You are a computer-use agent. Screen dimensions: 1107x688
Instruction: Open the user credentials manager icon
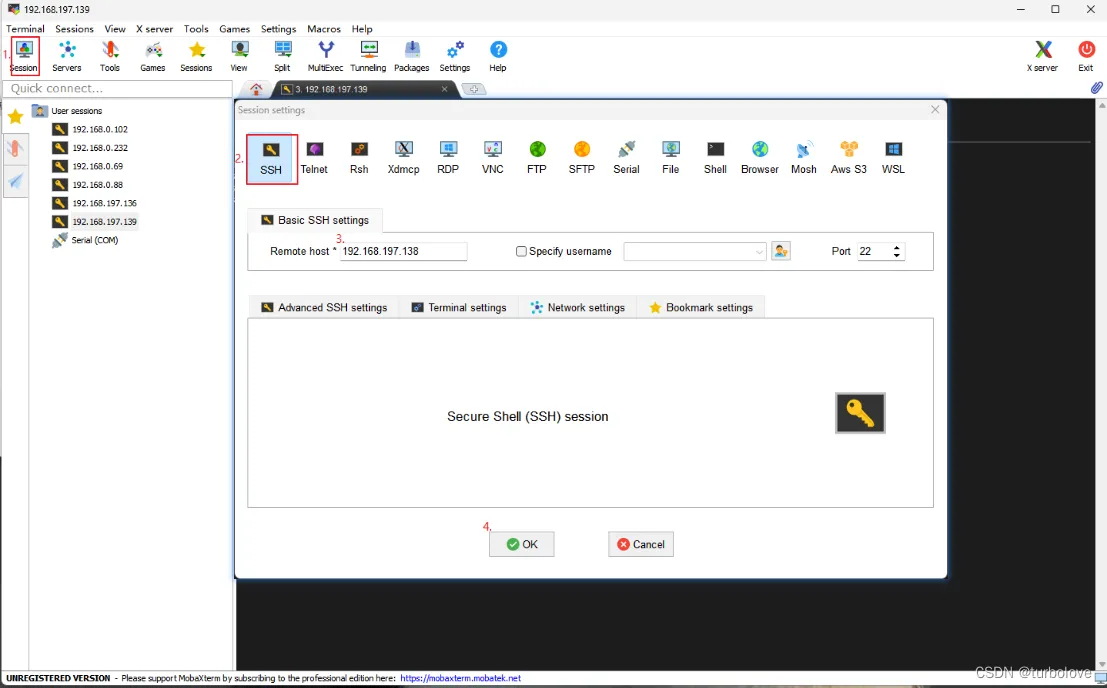click(781, 251)
